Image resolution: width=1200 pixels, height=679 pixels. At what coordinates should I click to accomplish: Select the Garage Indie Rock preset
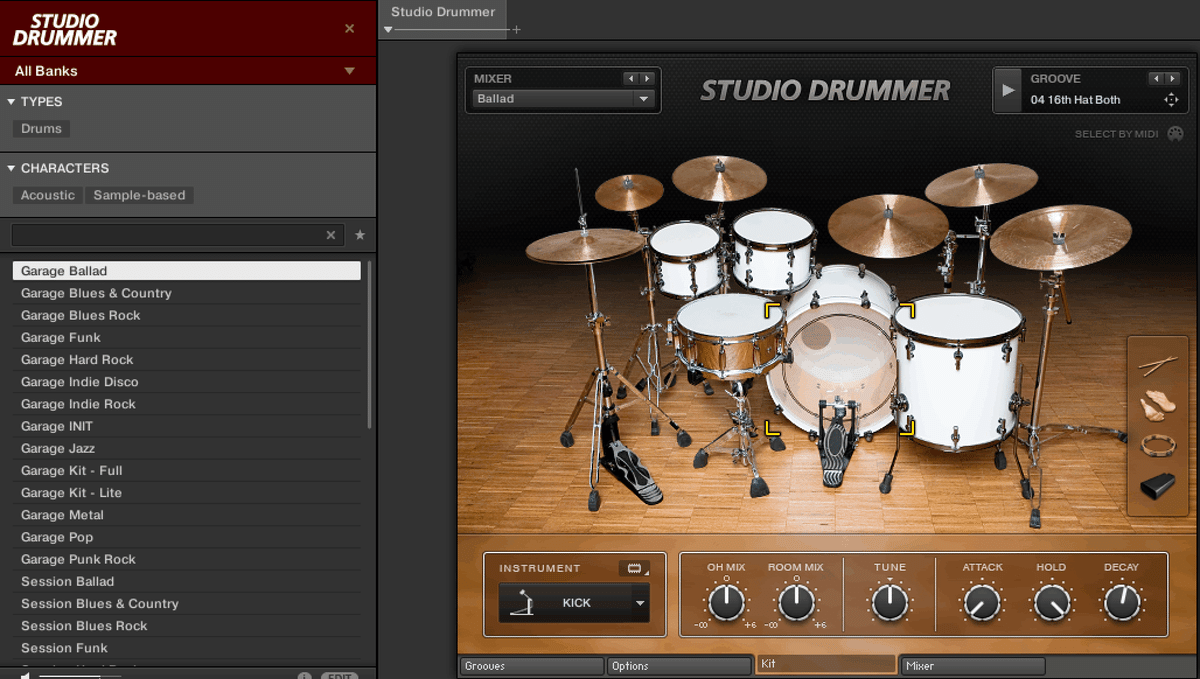[x=187, y=404]
